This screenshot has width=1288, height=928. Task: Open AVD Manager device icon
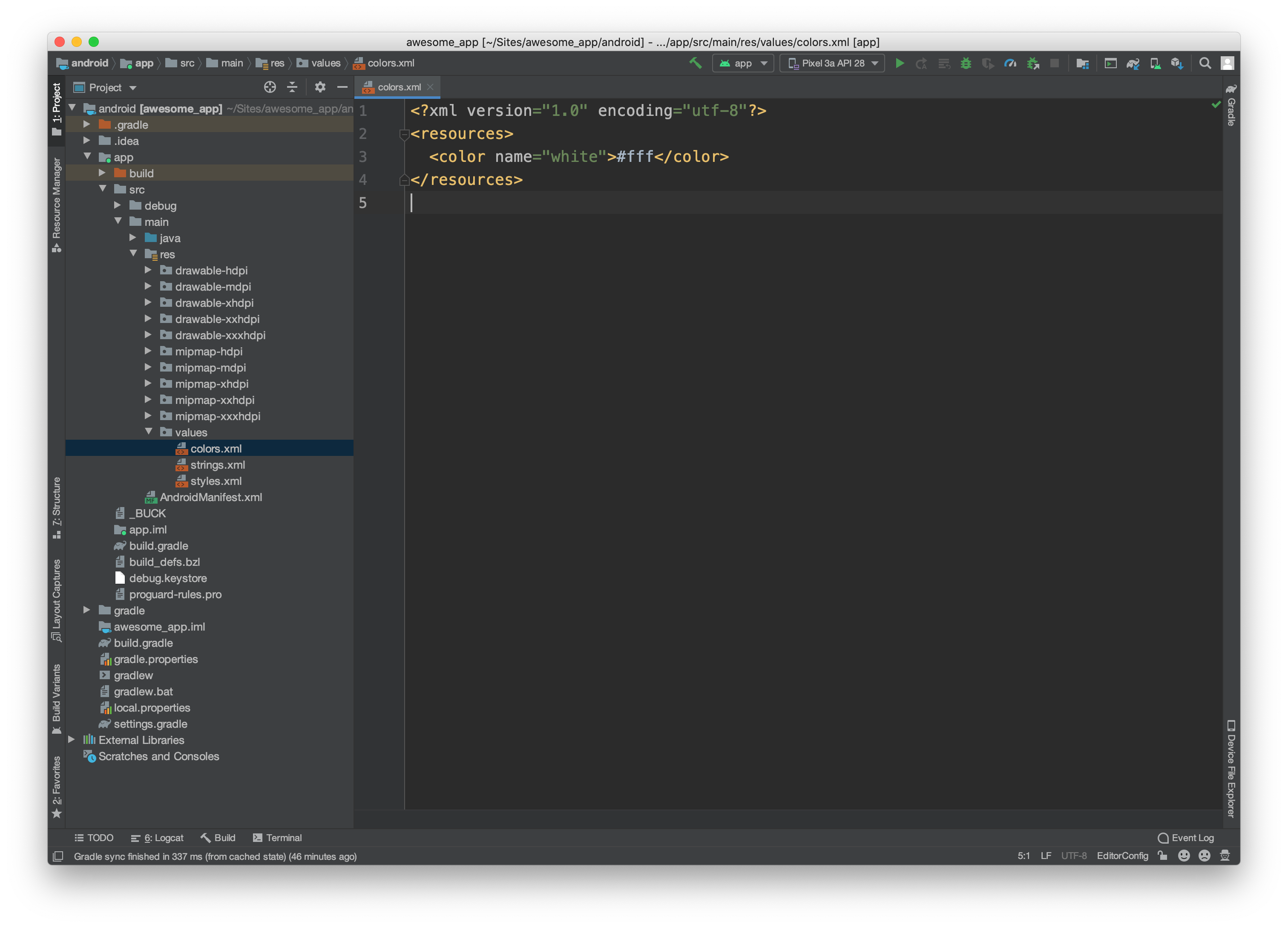tap(1155, 63)
